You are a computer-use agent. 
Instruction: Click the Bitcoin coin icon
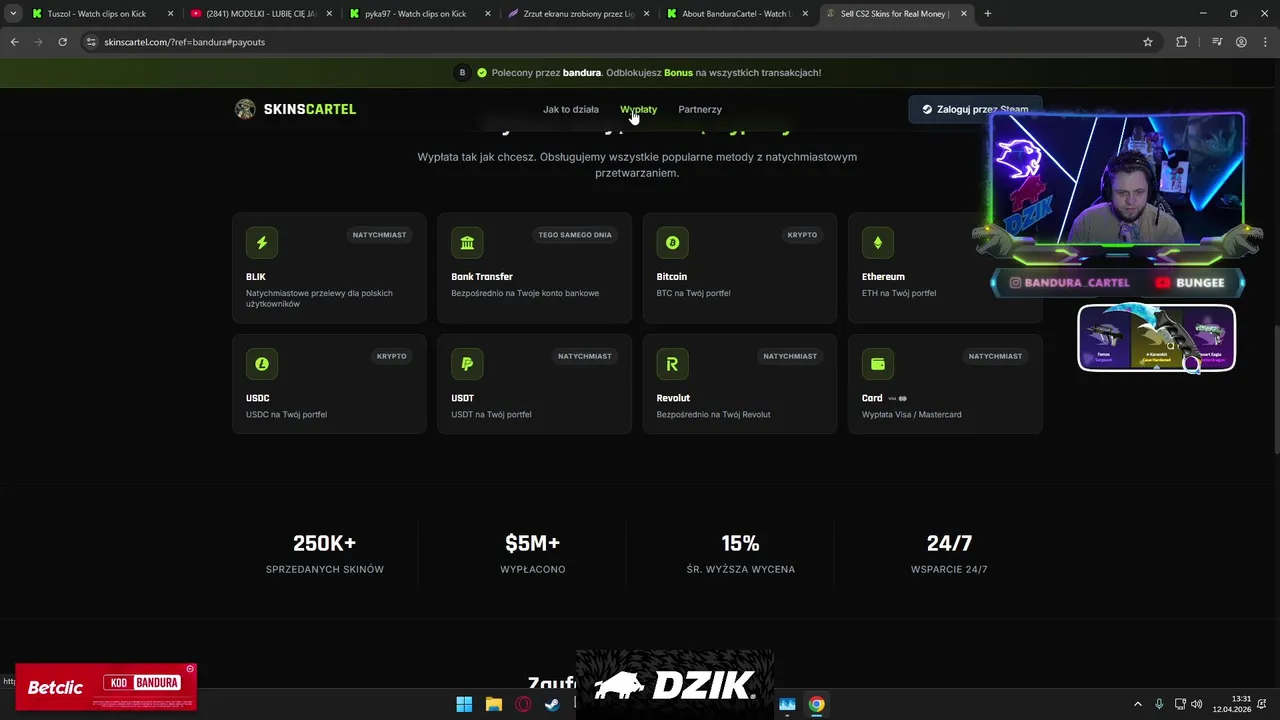(x=672, y=242)
